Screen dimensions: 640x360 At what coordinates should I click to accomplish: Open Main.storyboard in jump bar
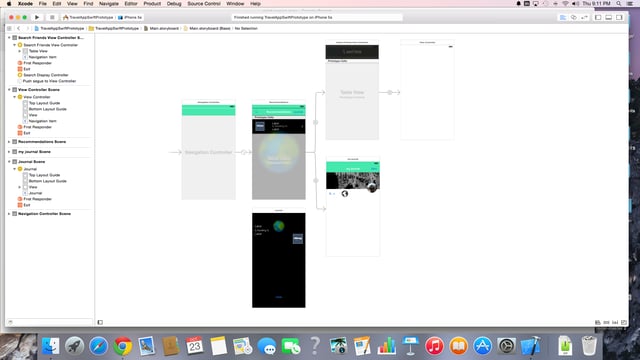coord(161,29)
